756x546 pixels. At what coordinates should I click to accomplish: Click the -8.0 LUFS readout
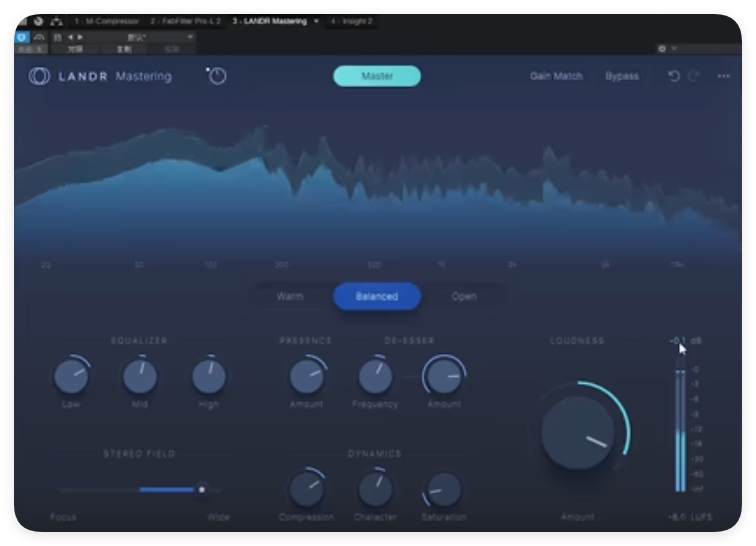[x=690, y=517]
